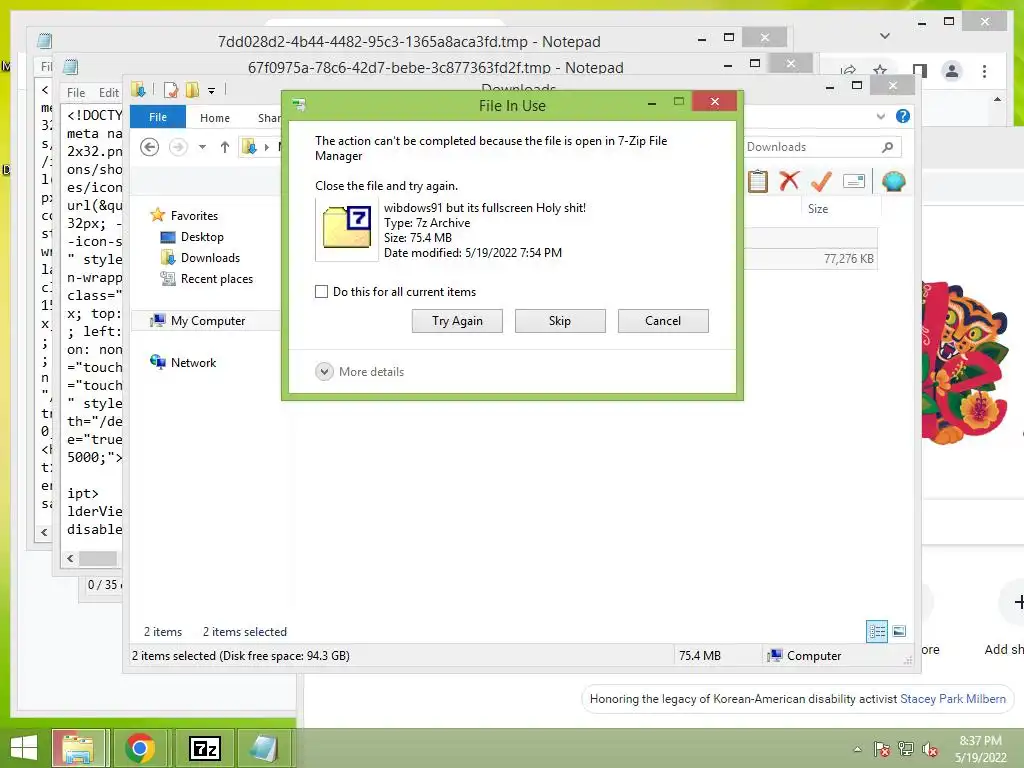Select Favorites in navigation pane
This screenshot has height=768, width=1024.
tap(194, 216)
